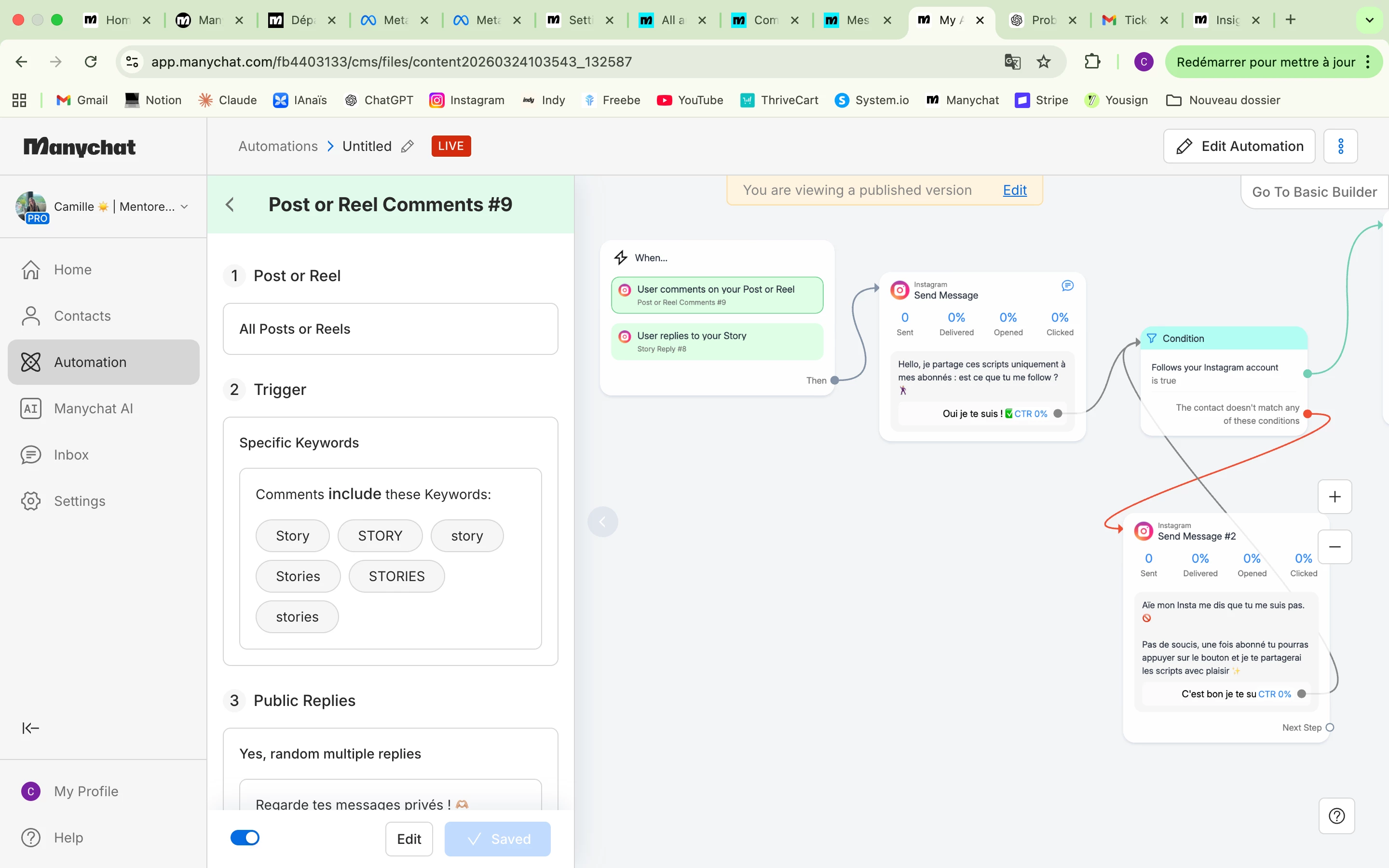Open Contacts in the sidebar
This screenshot has height=868, width=1389.
82,316
